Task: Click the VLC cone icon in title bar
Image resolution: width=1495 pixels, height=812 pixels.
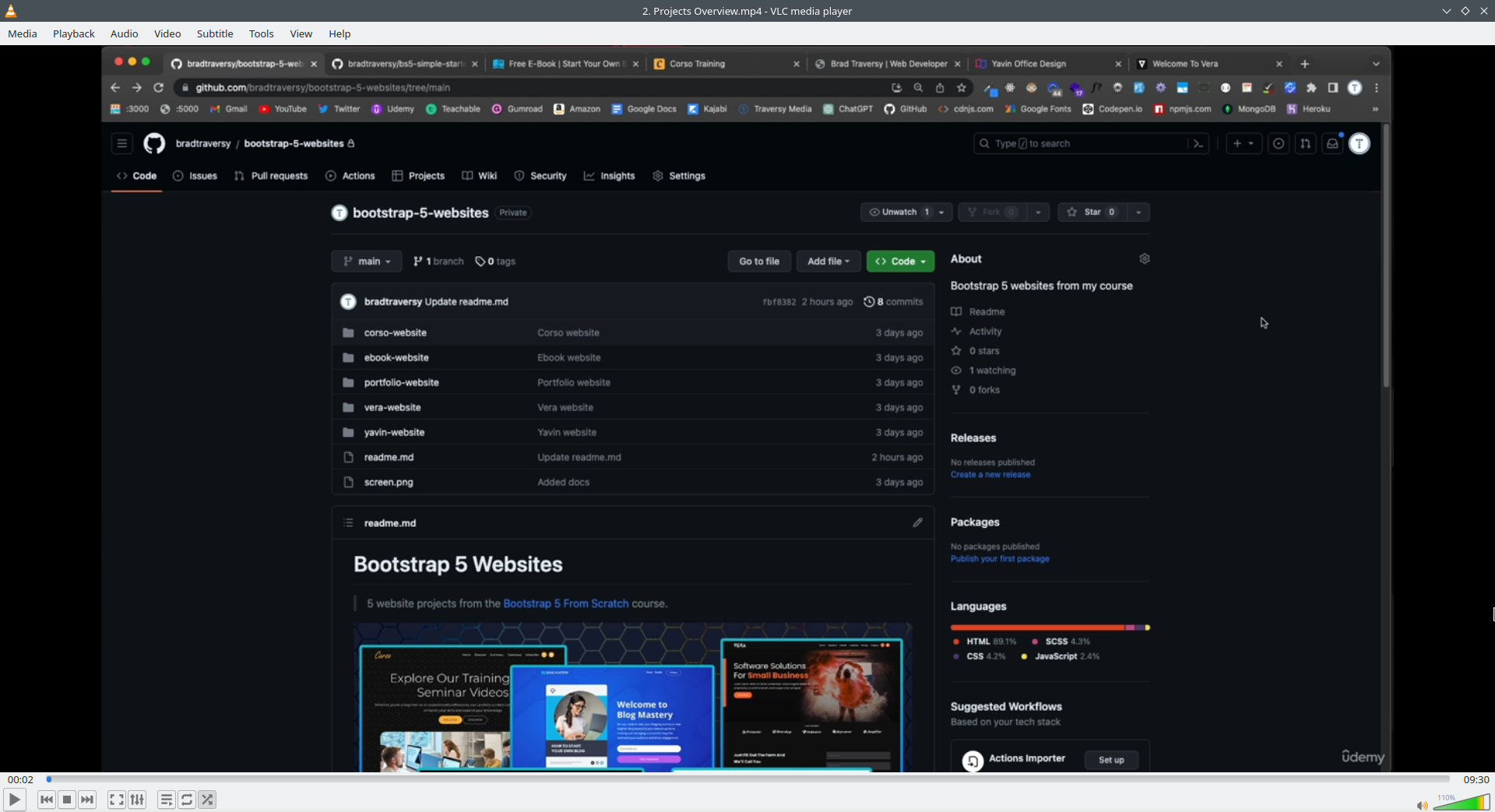Action: [11, 11]
